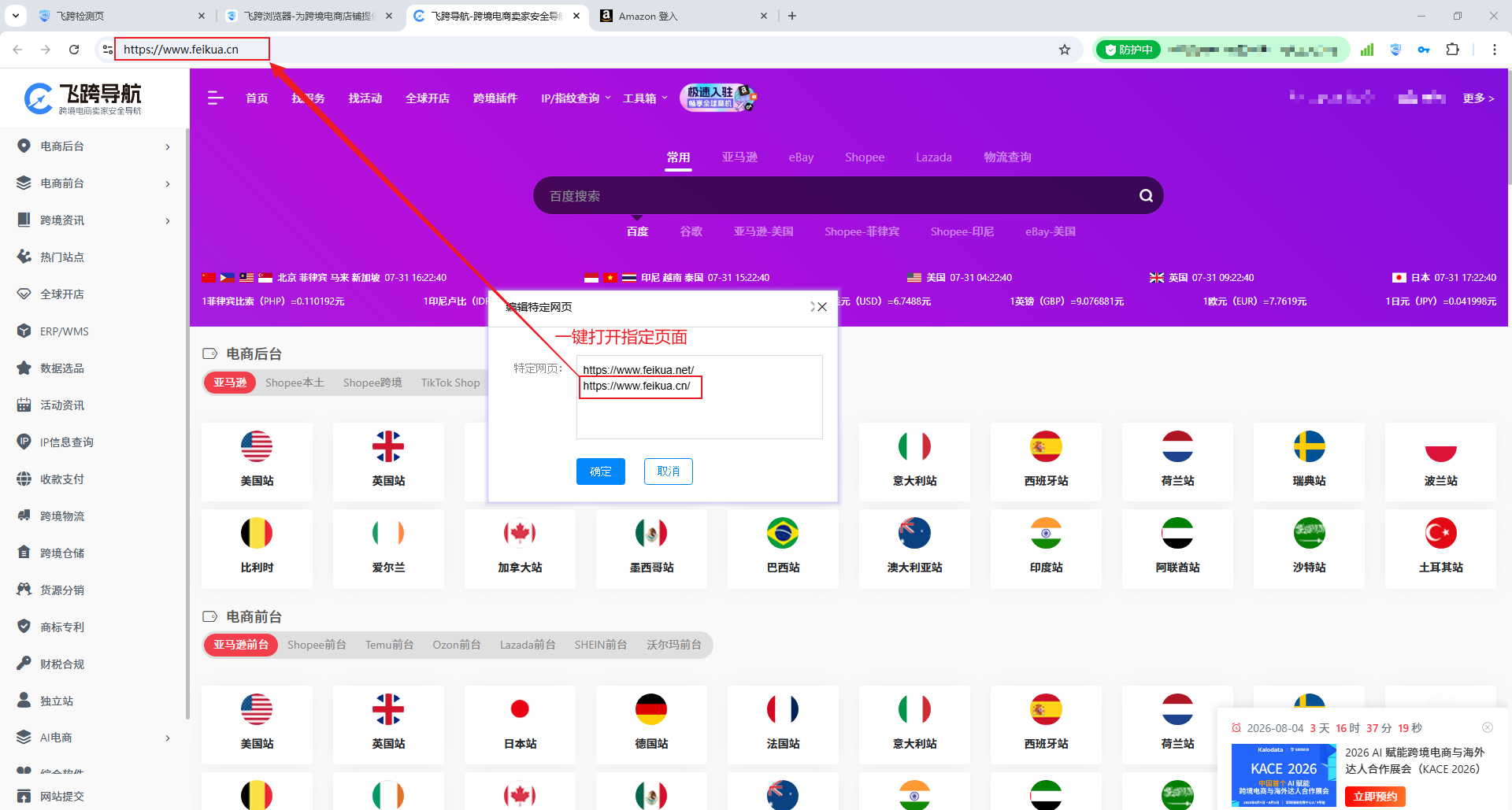Viewport: 1512px width, 810px height.
Task: Open the 财税合规 sidebar icon
Action: (24, 664)
